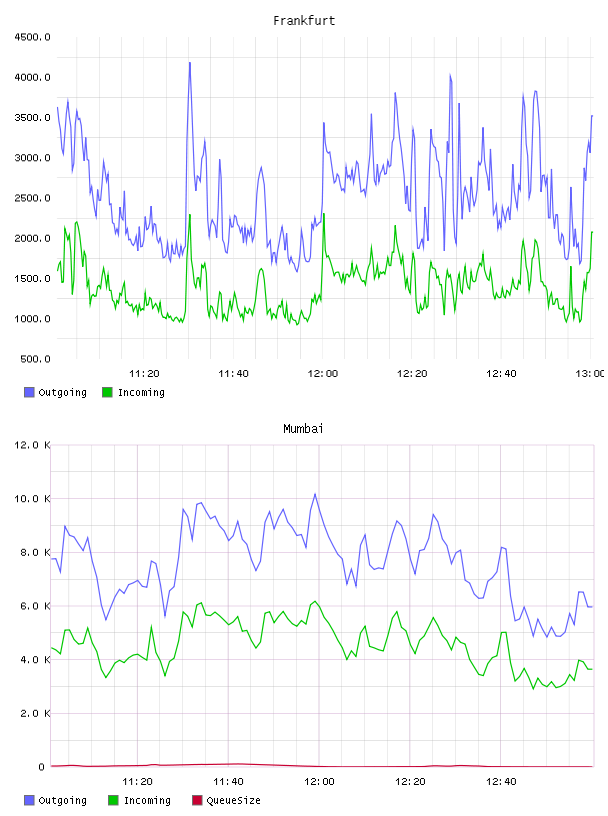Click the Outgoing legend label under Mumbai chart
Screen dimensions: 608x816
point(63,800)
